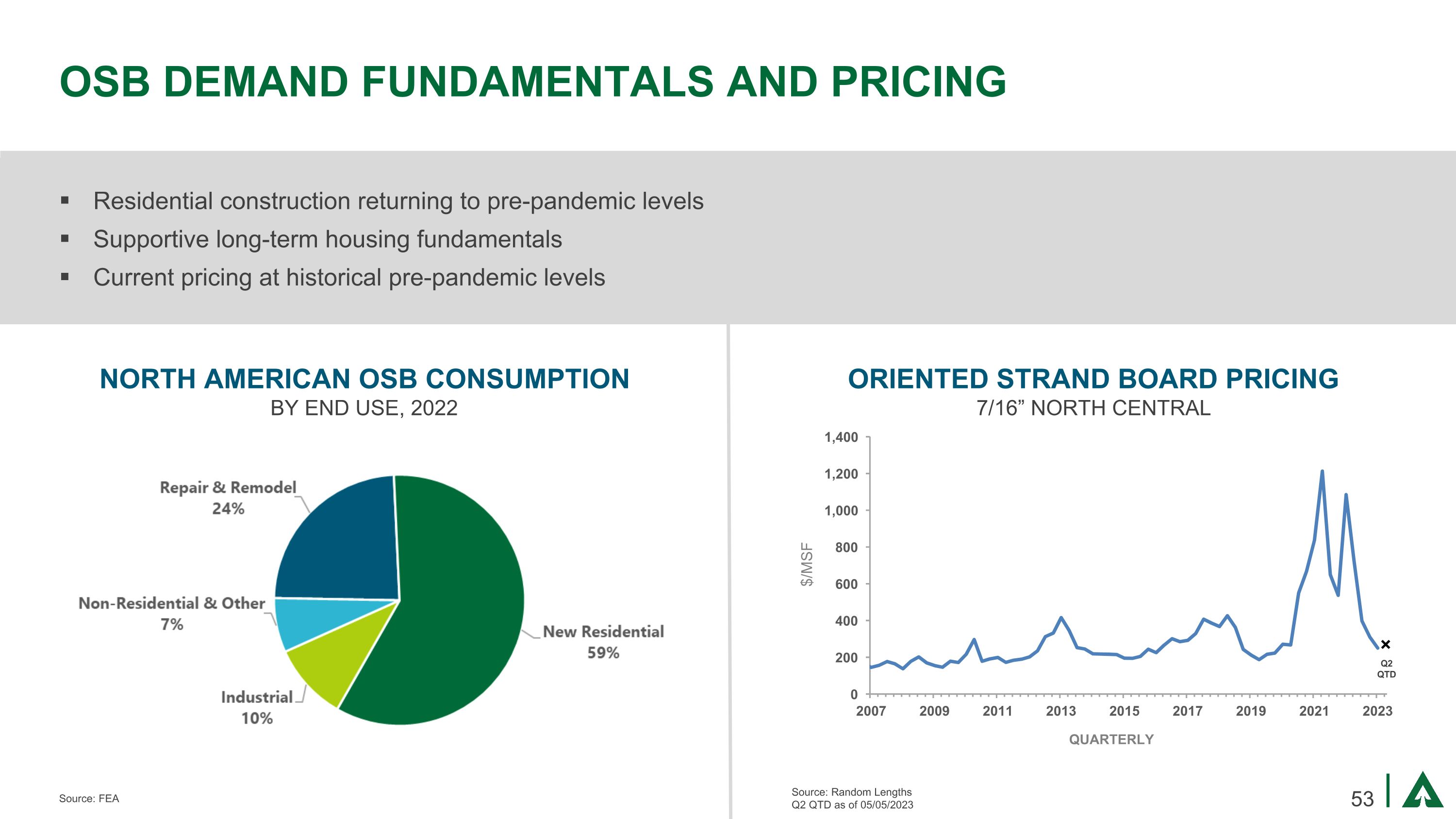Click the Non-Residential & Other 7% label

pos(171,614)
